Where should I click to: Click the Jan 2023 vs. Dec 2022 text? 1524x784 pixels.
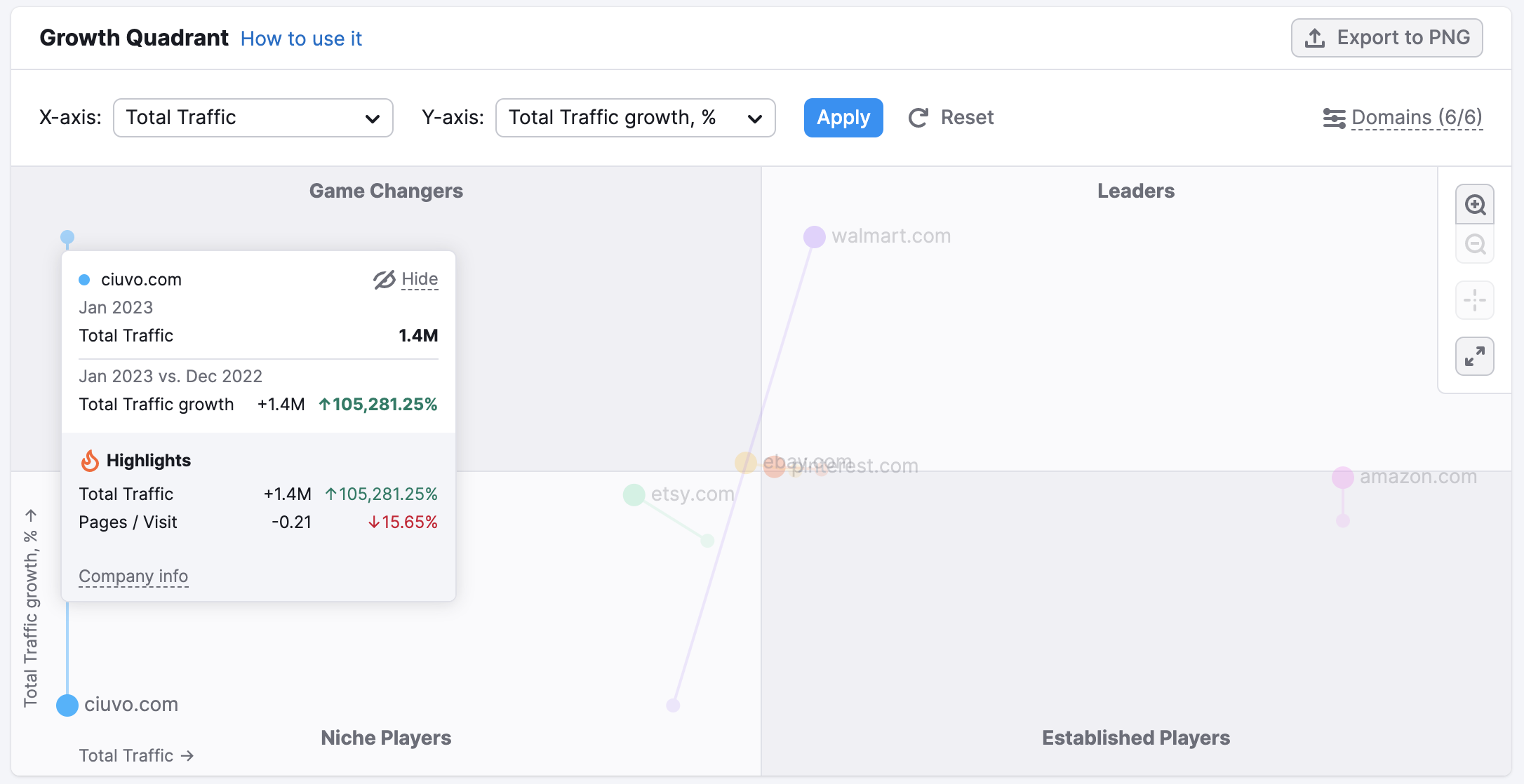pos(171,377)
